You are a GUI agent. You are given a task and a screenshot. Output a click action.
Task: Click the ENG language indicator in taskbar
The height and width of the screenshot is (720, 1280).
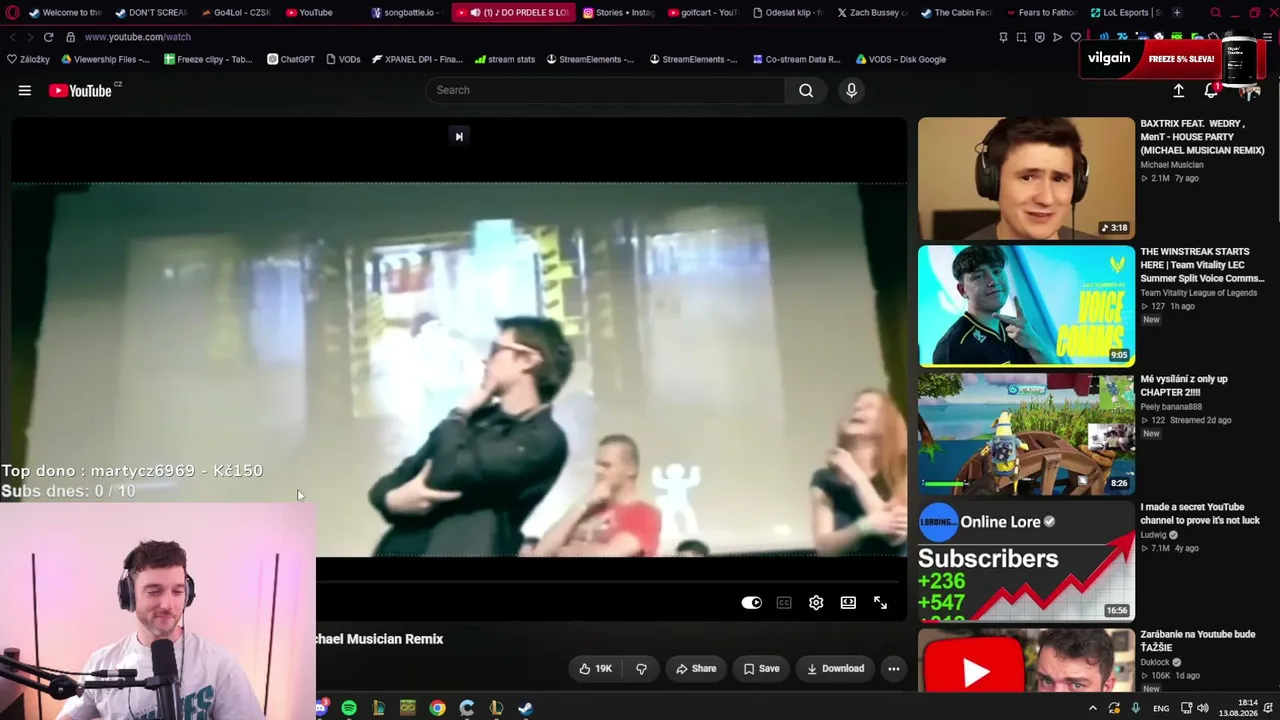(x=1161, y=708)
